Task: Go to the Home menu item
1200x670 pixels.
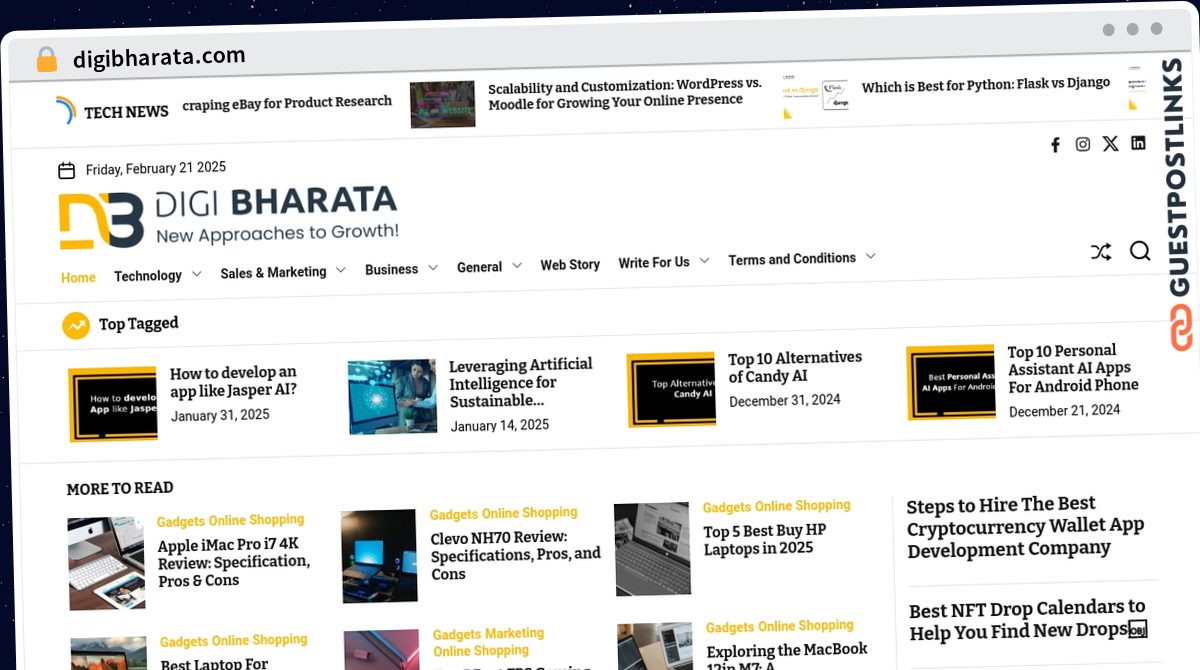Action: (78, 278)
